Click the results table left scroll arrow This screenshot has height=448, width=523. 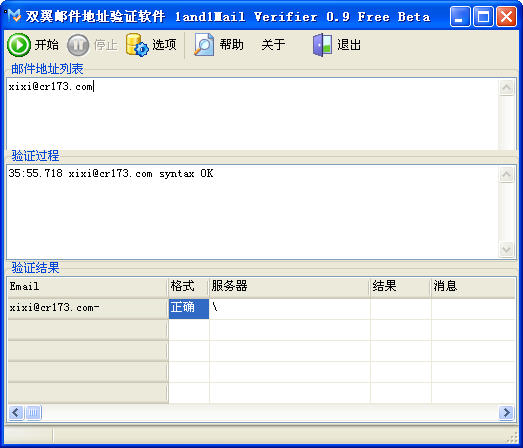(16, 413)
